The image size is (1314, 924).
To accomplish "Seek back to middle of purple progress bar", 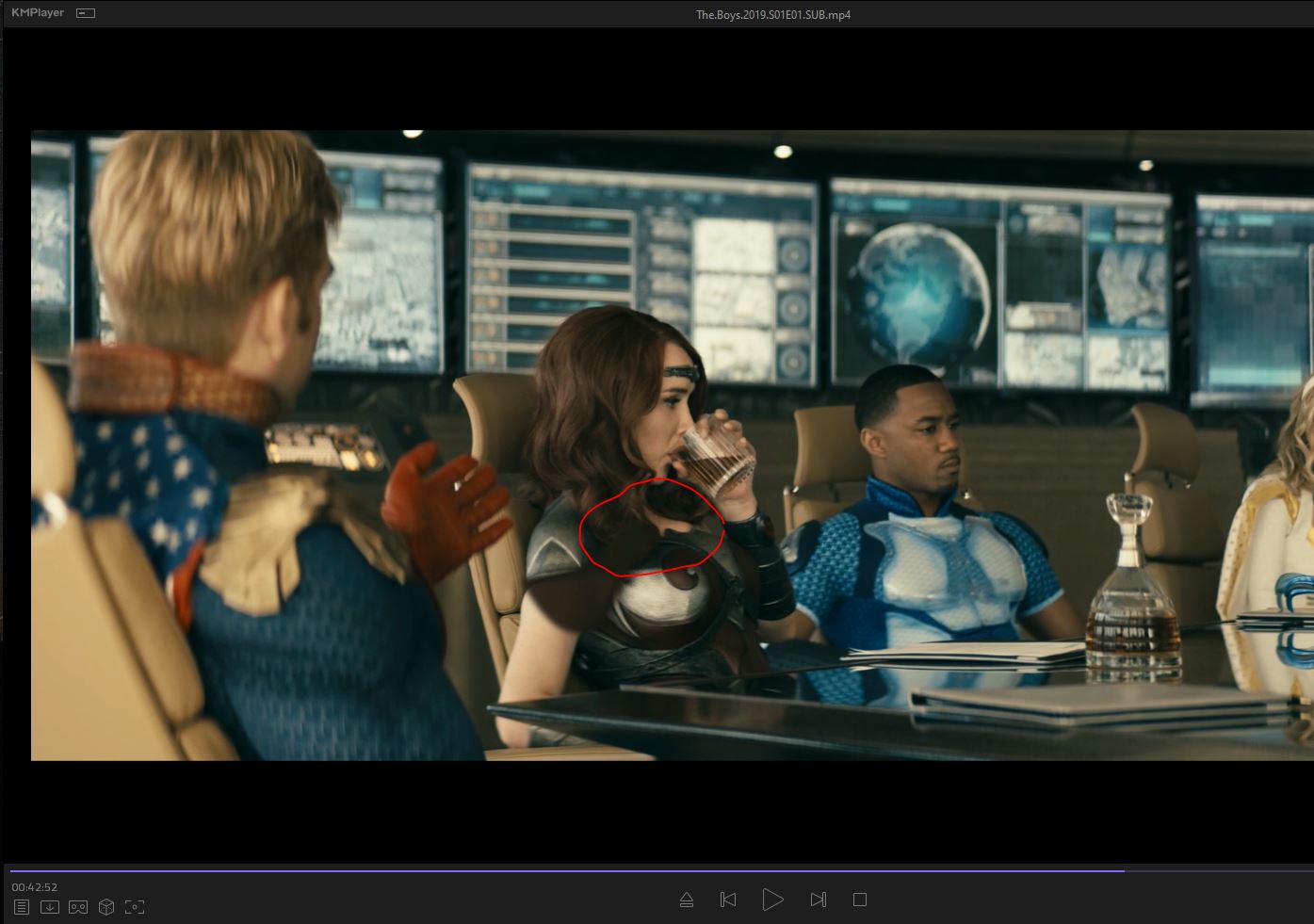I will [565, 871].
